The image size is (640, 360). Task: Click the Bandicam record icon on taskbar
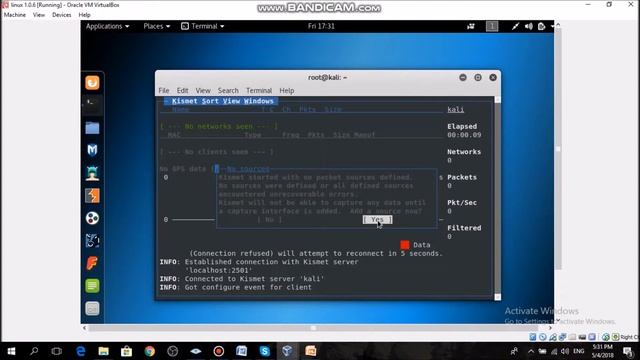coord(218,351)
